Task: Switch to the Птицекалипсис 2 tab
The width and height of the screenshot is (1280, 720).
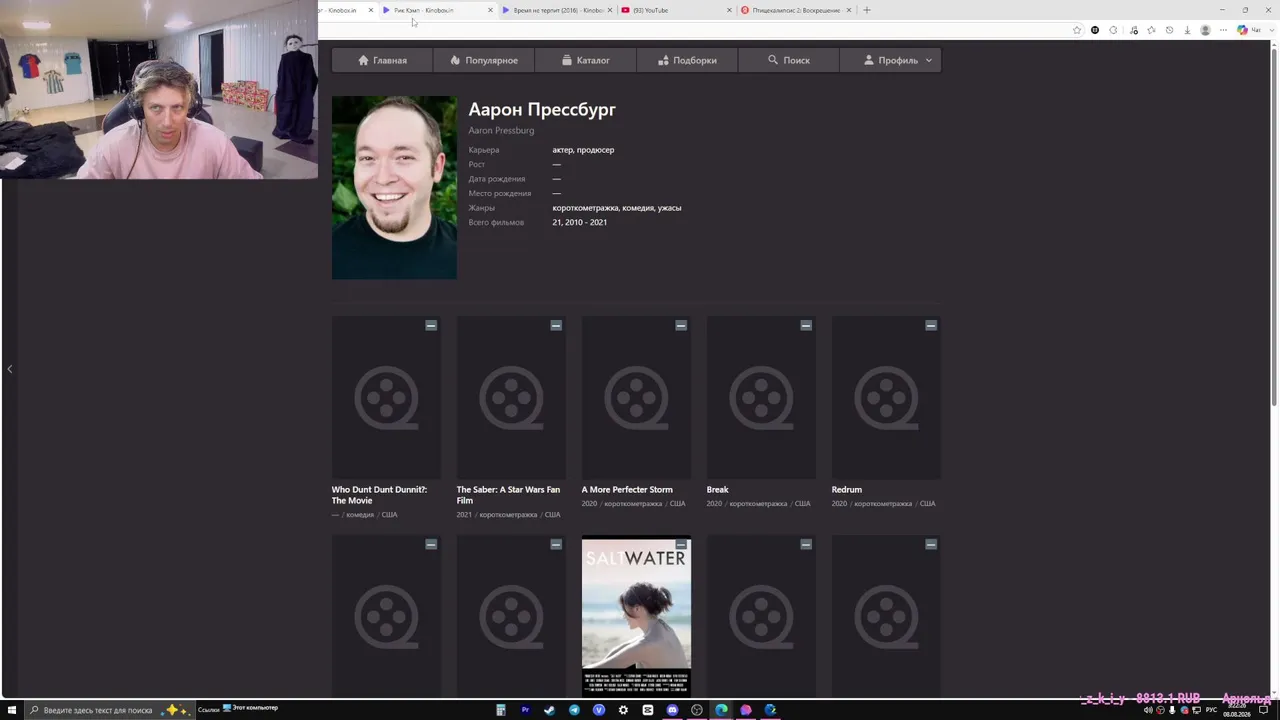Action: [796, 10]
